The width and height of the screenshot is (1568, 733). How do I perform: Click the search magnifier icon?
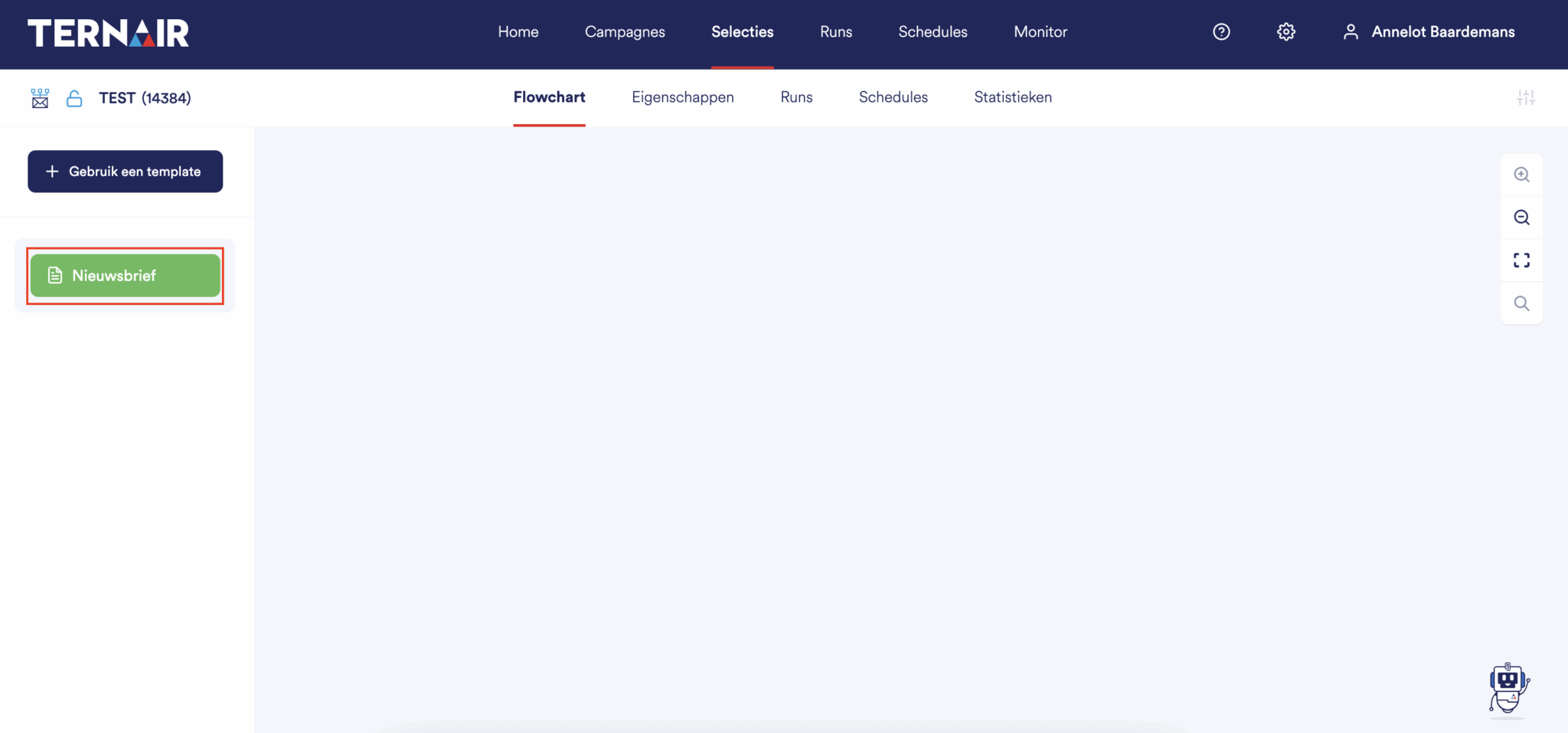1521,303
